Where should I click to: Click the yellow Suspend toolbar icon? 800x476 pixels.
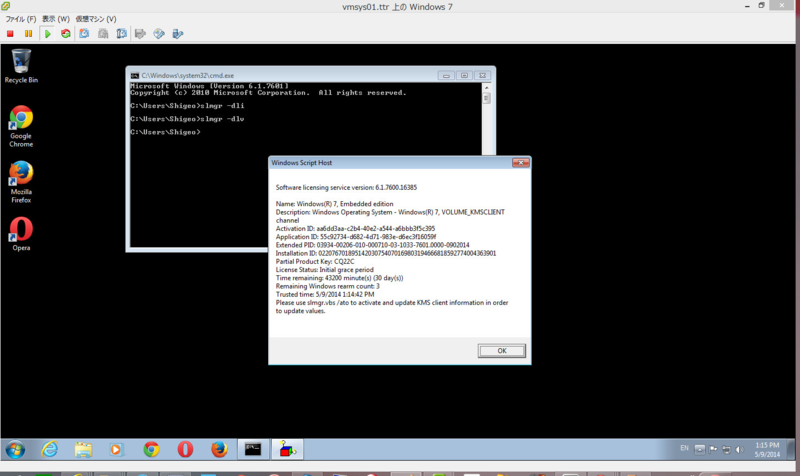tap(29, 34)
